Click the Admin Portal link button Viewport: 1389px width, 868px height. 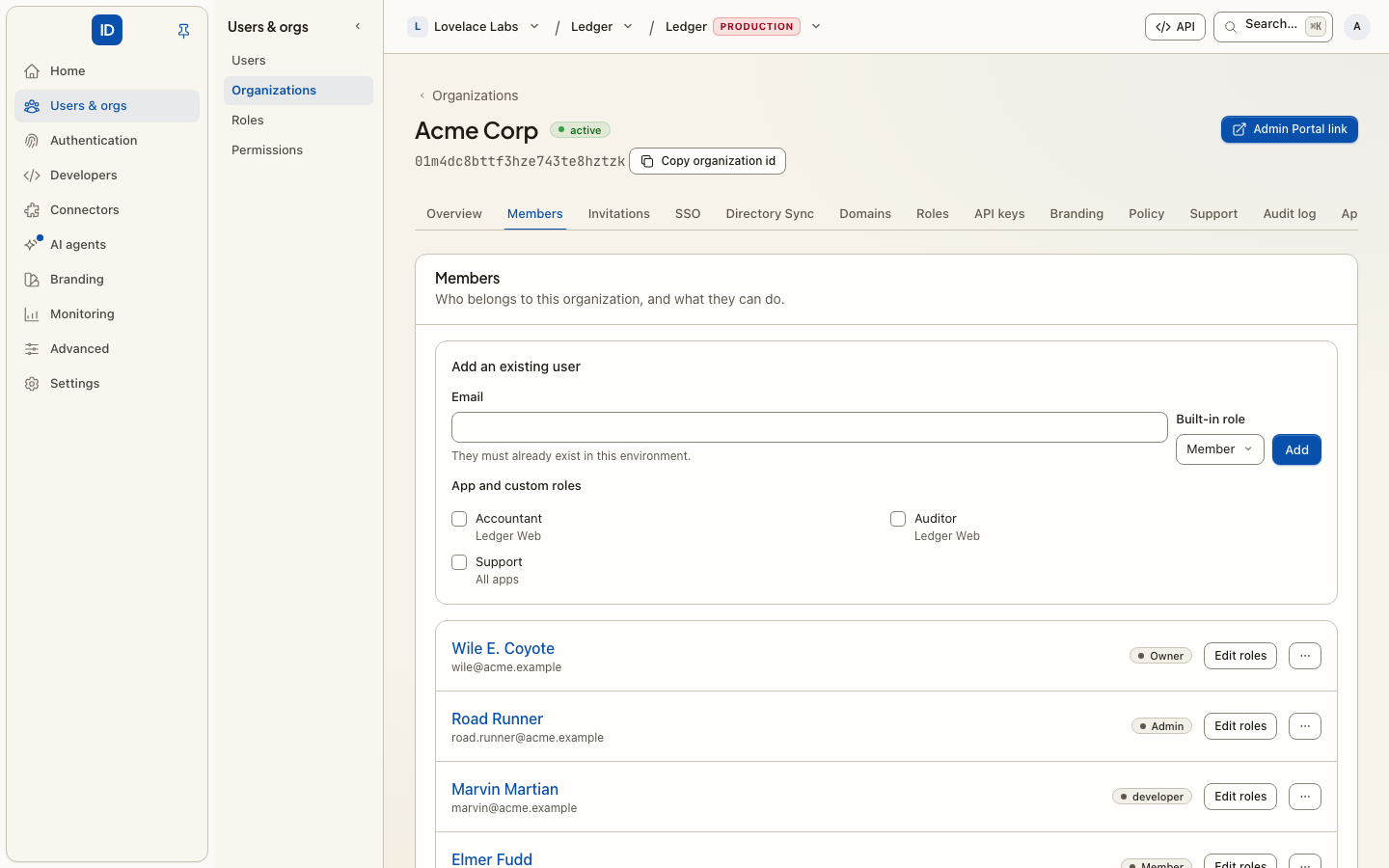[x=1290, y=129]
